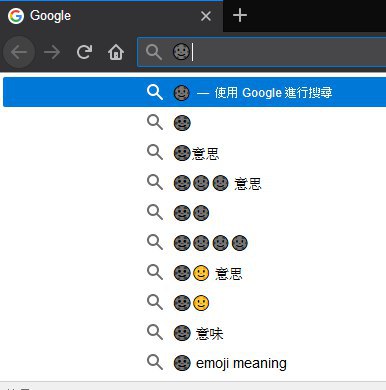Reload the current page

pos(84,52)
